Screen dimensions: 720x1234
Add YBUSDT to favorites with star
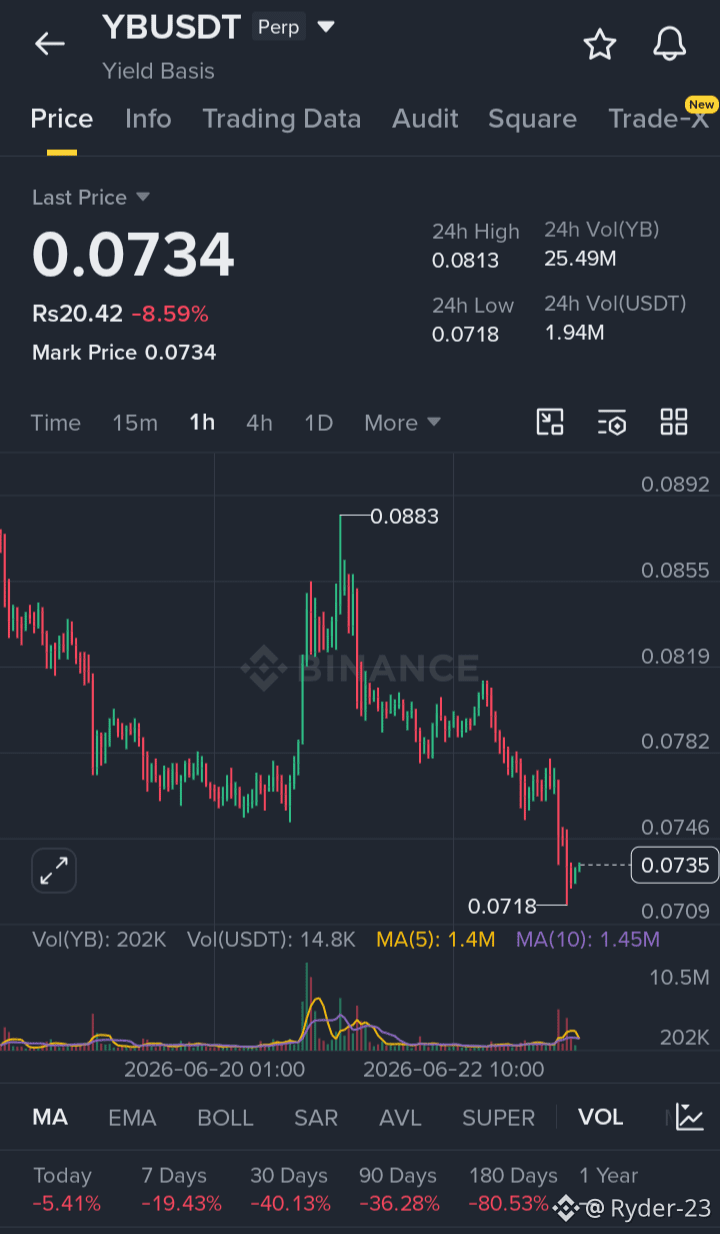599,44
